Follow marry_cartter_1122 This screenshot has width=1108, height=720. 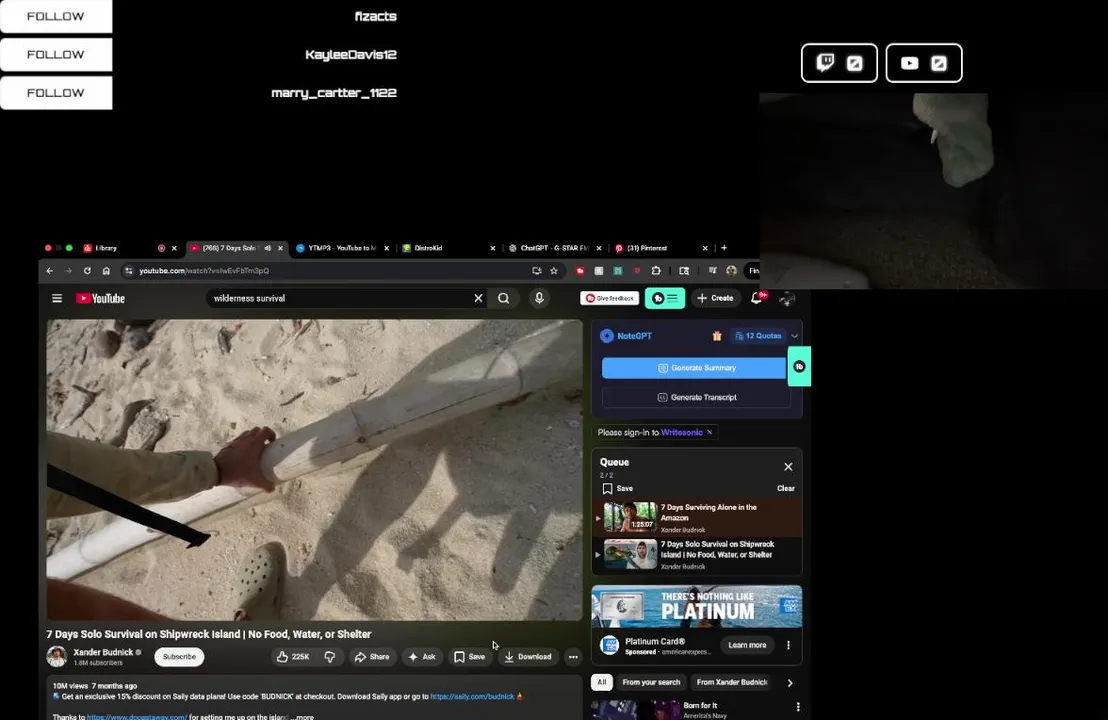click(56, 93)
